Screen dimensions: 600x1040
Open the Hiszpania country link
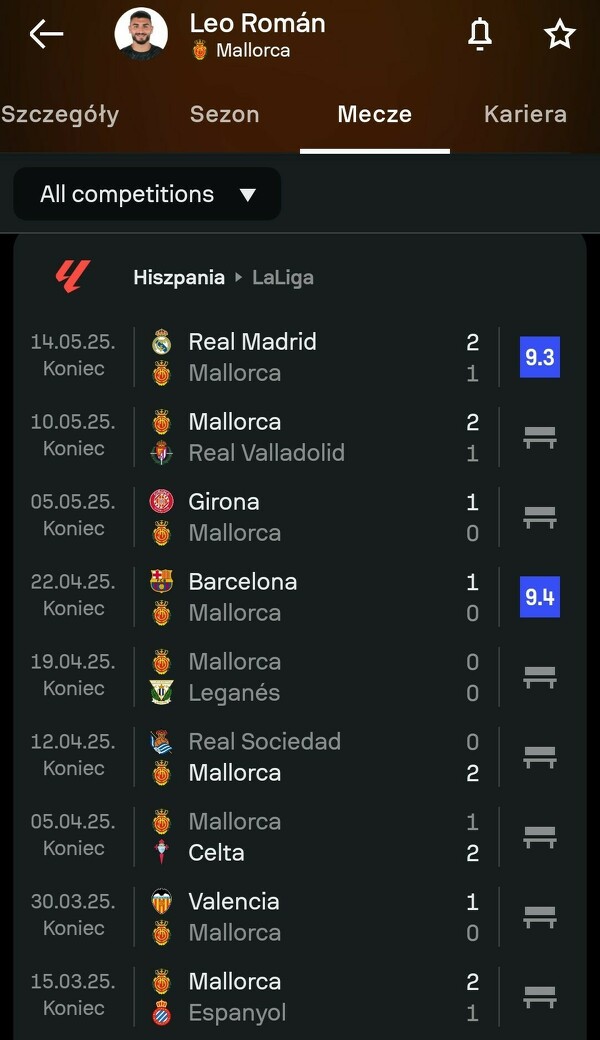pyautogui.click(x=179, y=277)
